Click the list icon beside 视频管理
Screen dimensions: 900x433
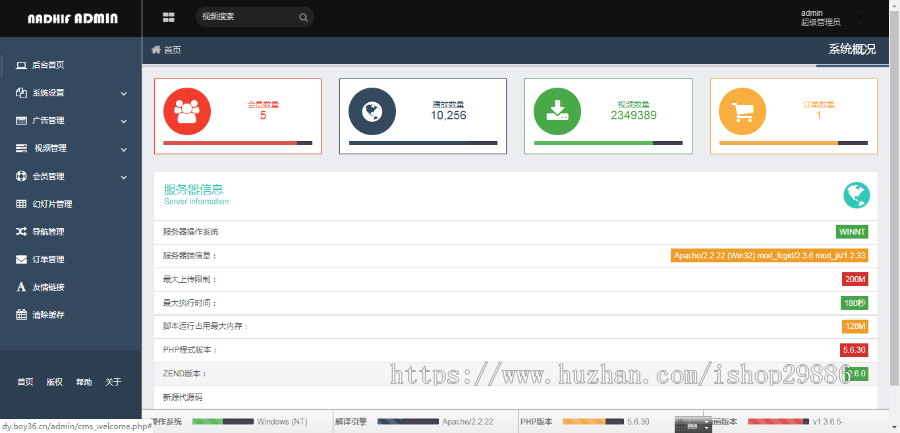tap(21, 148)
